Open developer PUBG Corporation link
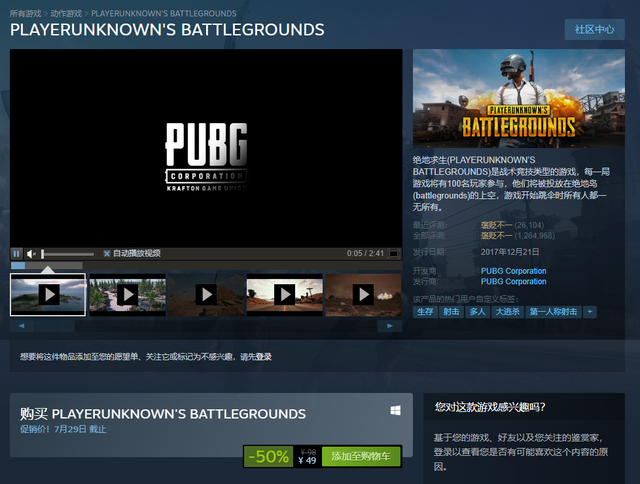 click(x=513, y=271)
